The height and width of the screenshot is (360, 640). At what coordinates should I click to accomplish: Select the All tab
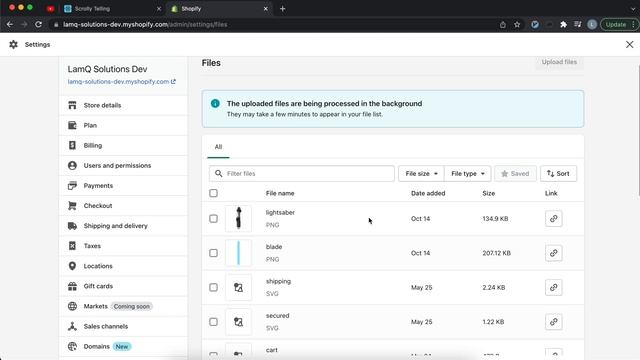click(x=218, y=147)
